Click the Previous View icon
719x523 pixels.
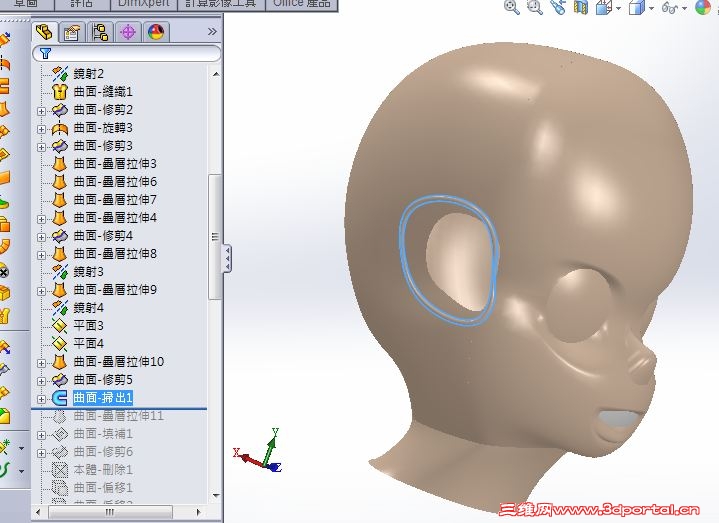point(558,7)
